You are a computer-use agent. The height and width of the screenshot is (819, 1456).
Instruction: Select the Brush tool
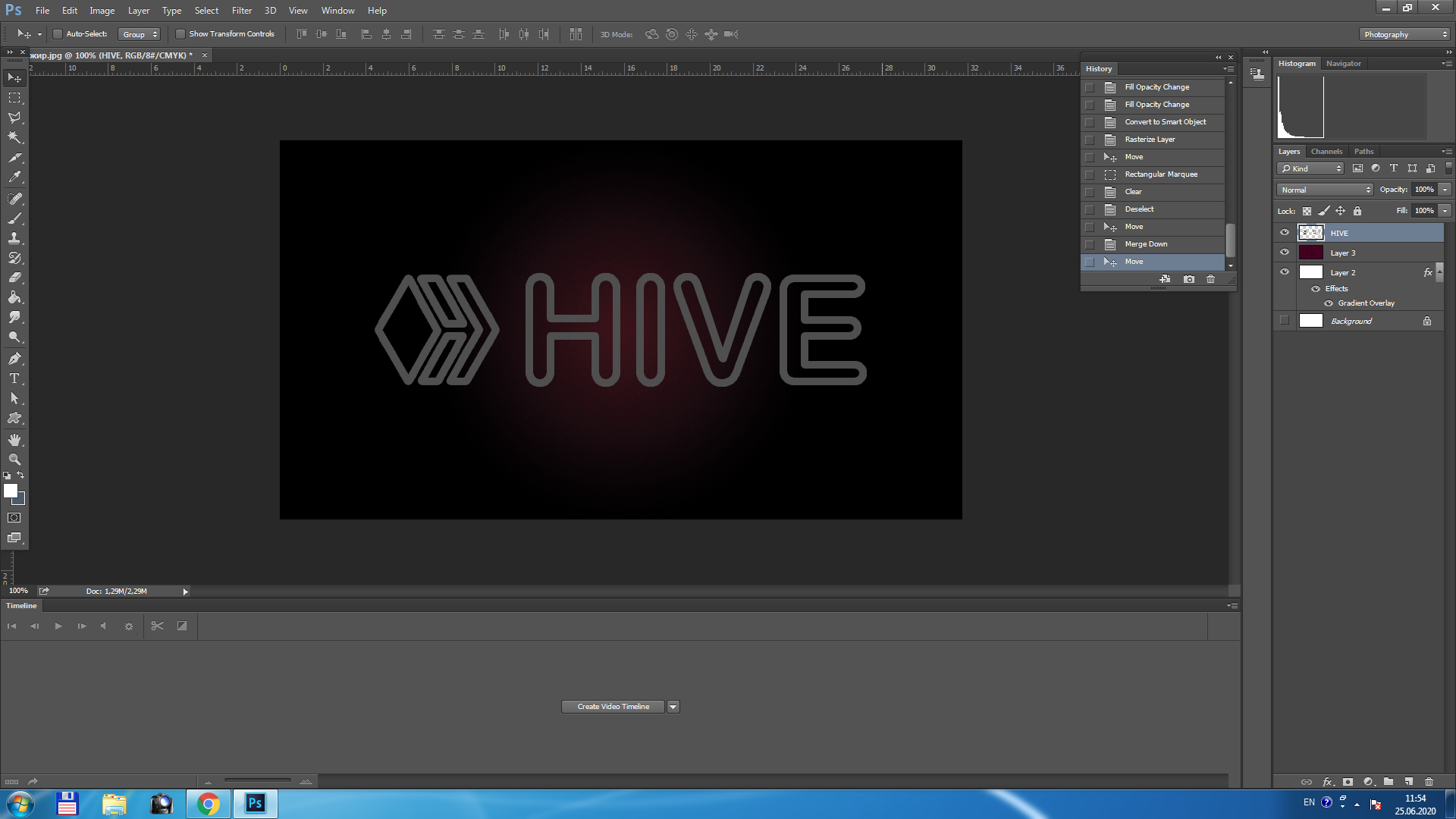(14, 218)
